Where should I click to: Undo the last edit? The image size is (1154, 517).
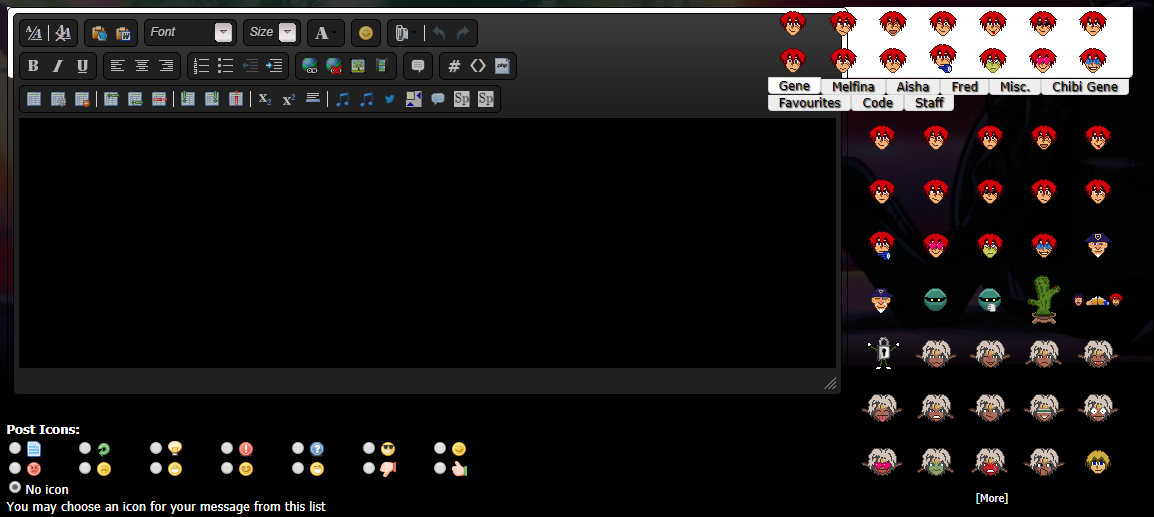(439, 32)
